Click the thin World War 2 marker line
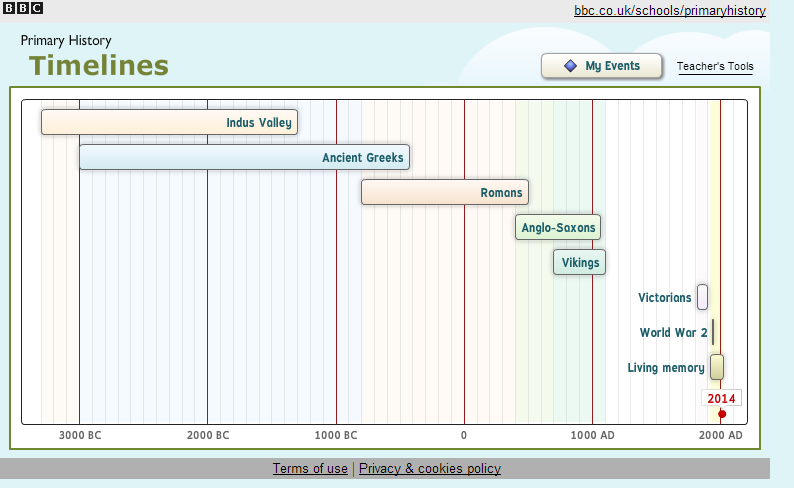 click(x=713, y=332)
